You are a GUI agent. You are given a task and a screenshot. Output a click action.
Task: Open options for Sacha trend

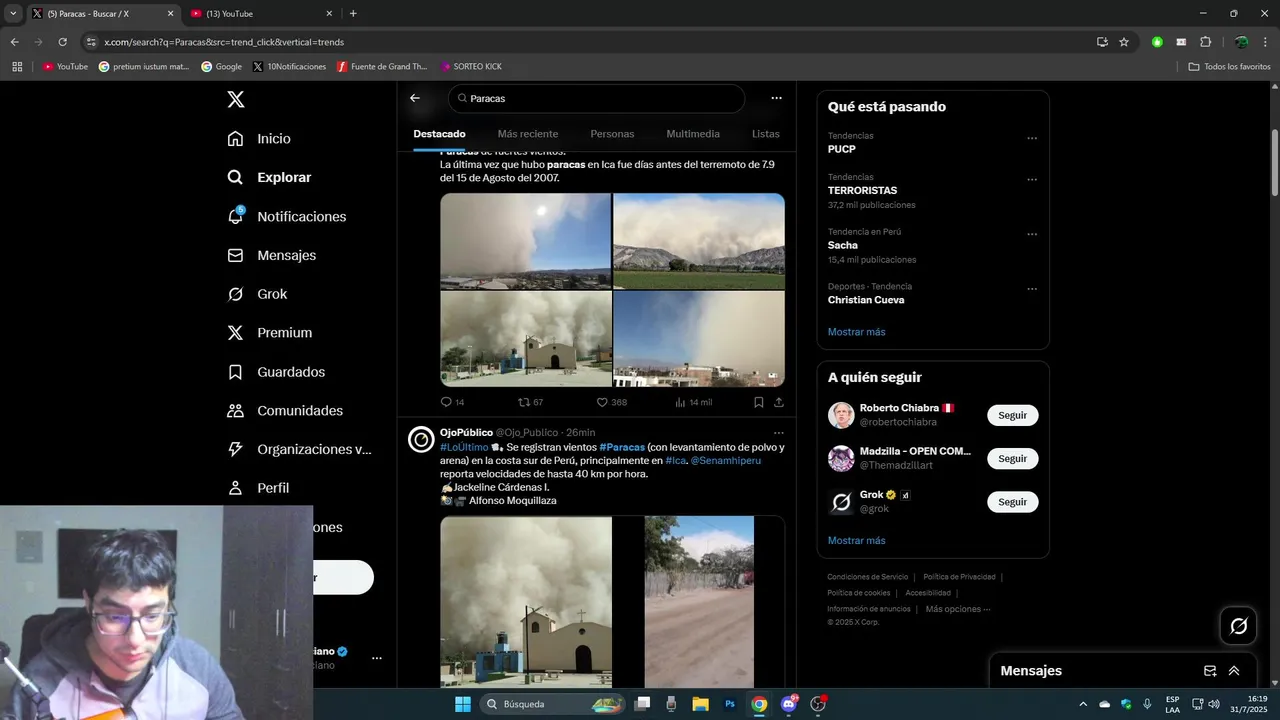click(1032, 235)
